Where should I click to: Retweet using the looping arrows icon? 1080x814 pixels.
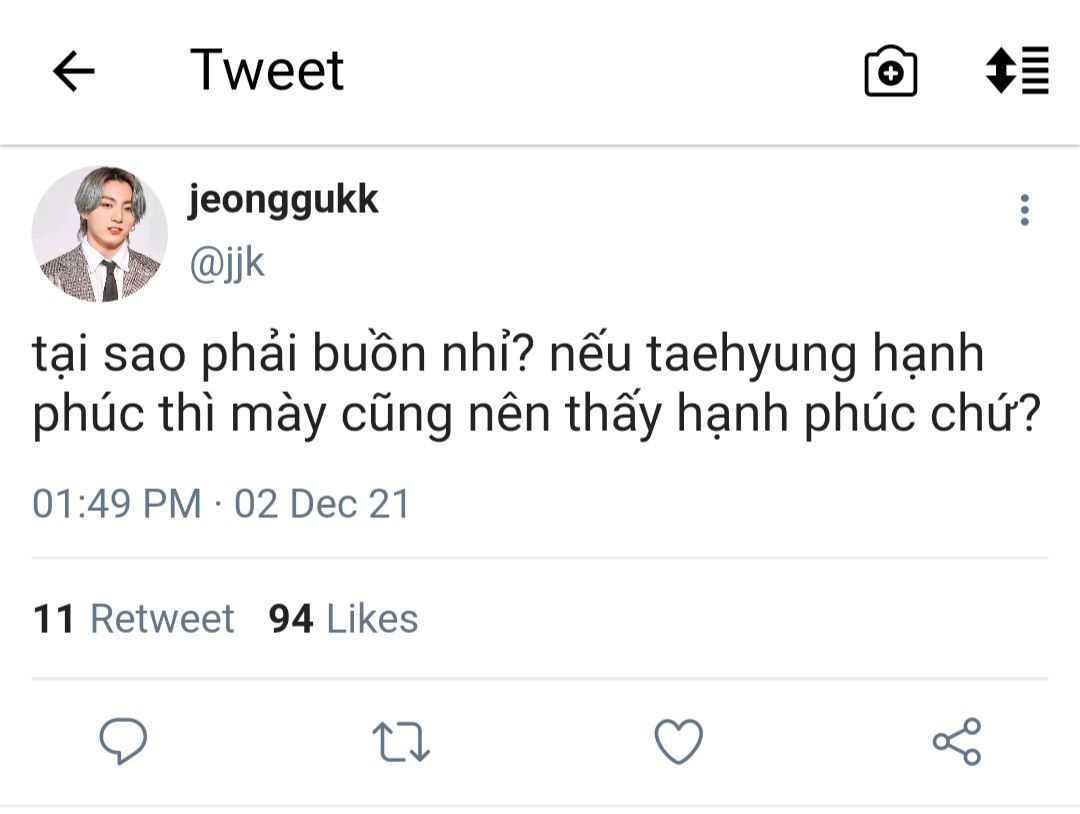coord(401,742)
